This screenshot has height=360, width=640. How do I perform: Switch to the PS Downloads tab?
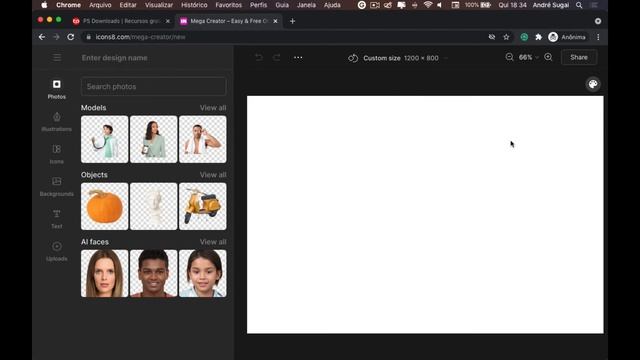click(x=121, y=21)
